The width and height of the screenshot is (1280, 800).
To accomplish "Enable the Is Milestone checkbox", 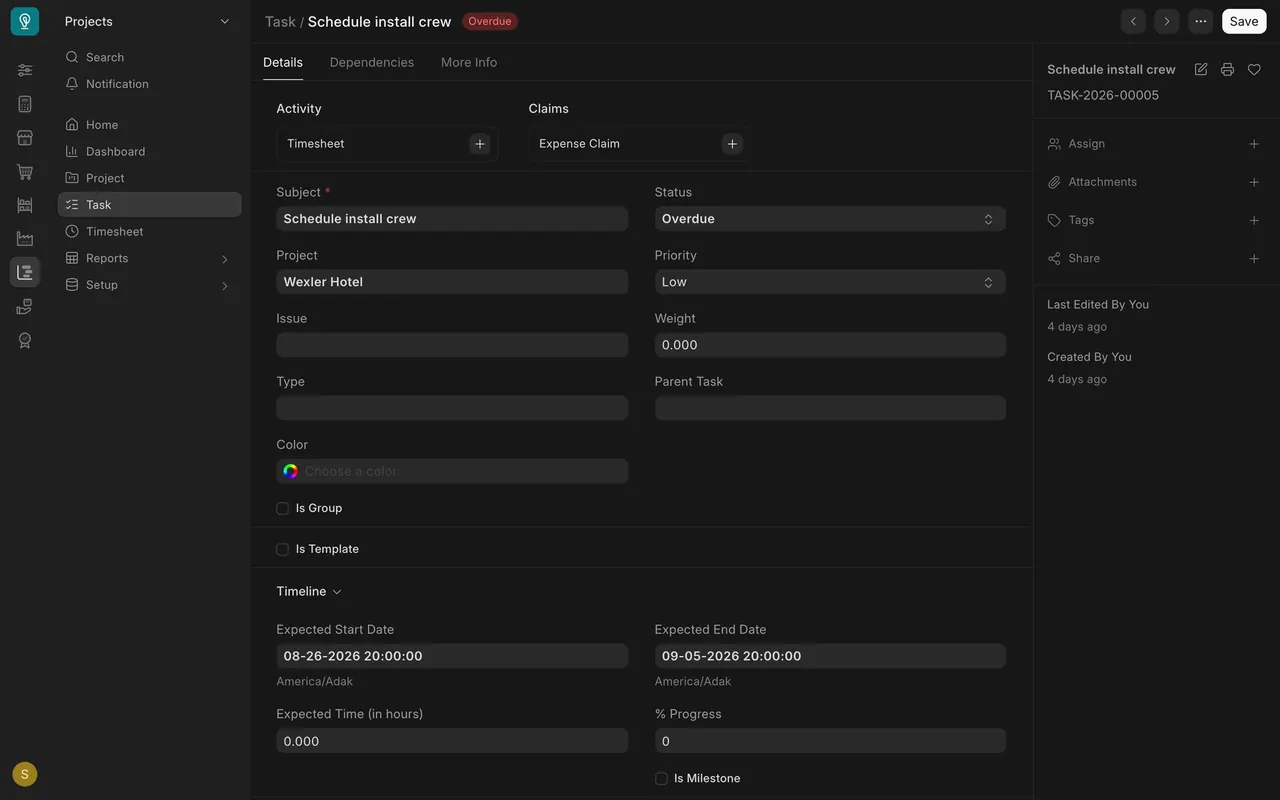I will coord(661,778).
